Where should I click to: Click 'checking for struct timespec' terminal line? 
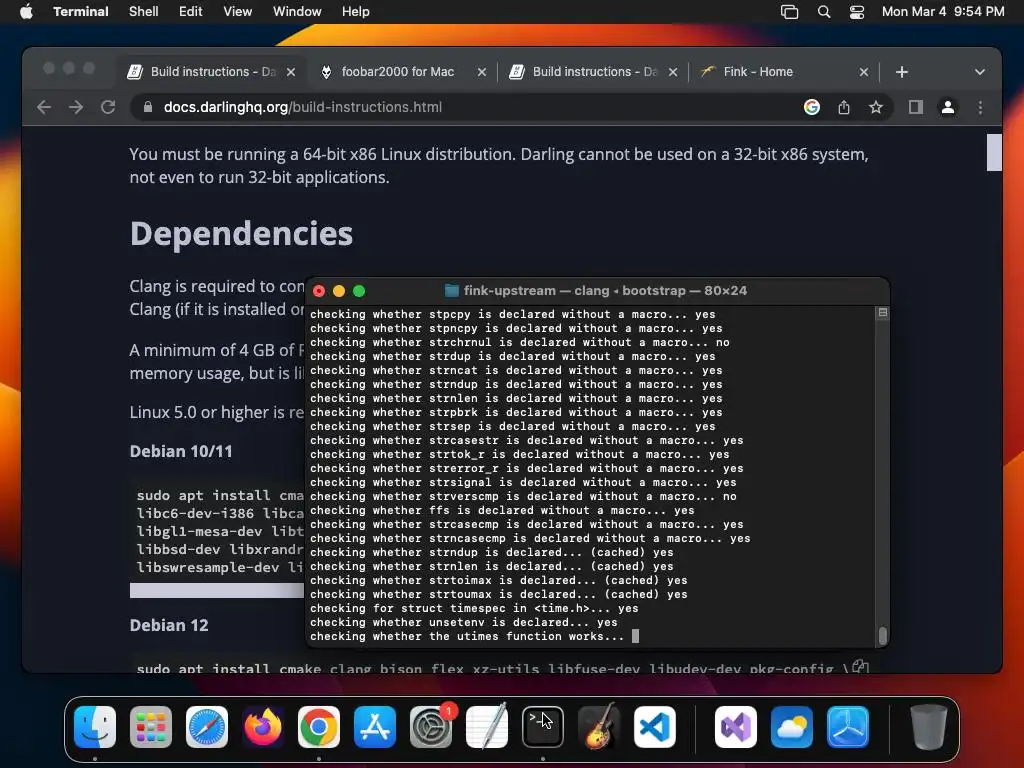(474, 608)
